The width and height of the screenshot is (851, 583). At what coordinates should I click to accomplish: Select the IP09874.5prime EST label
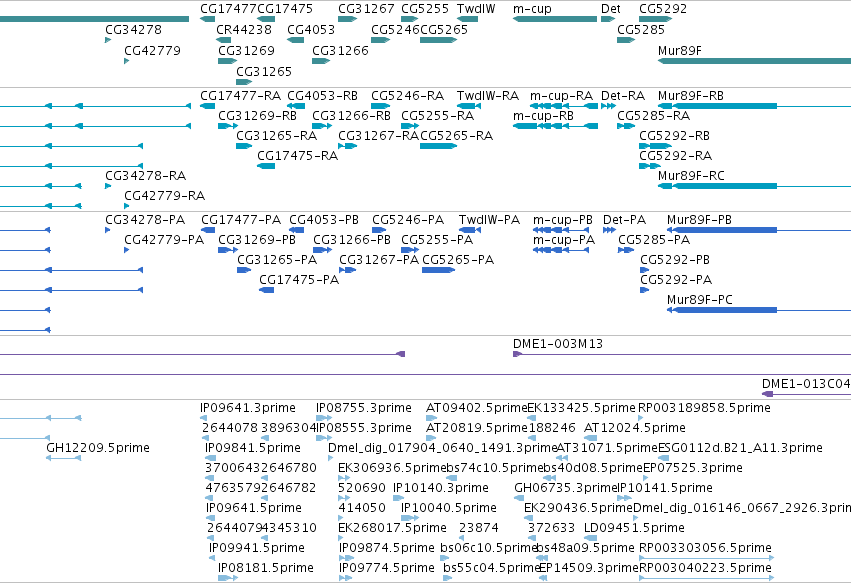coord(387,548)
